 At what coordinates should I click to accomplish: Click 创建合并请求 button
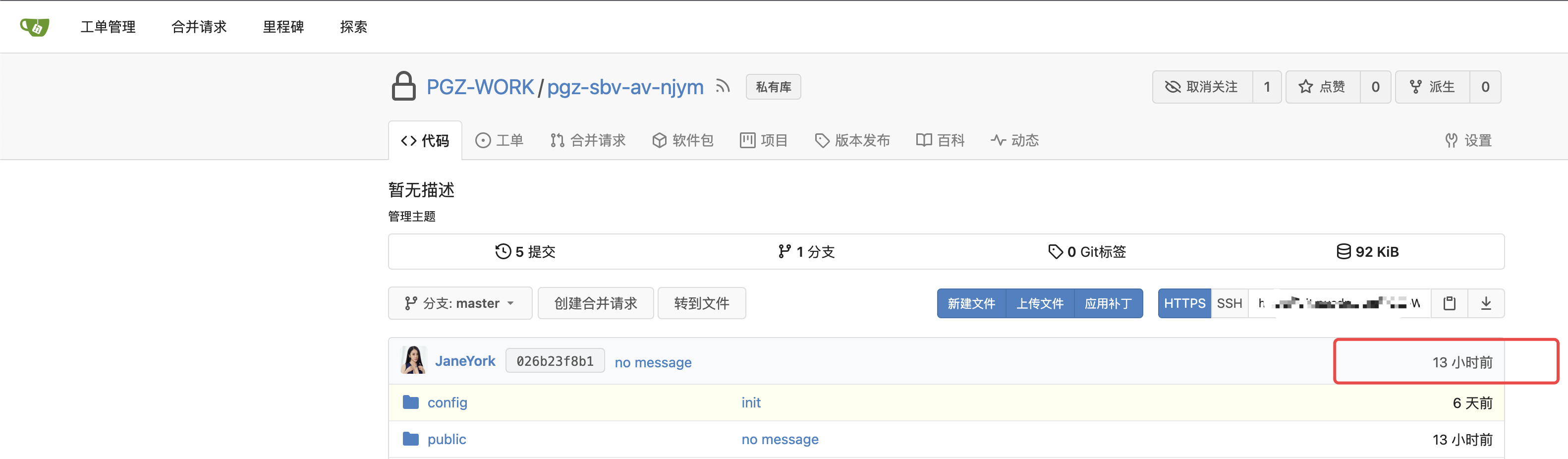click(595, 302)
